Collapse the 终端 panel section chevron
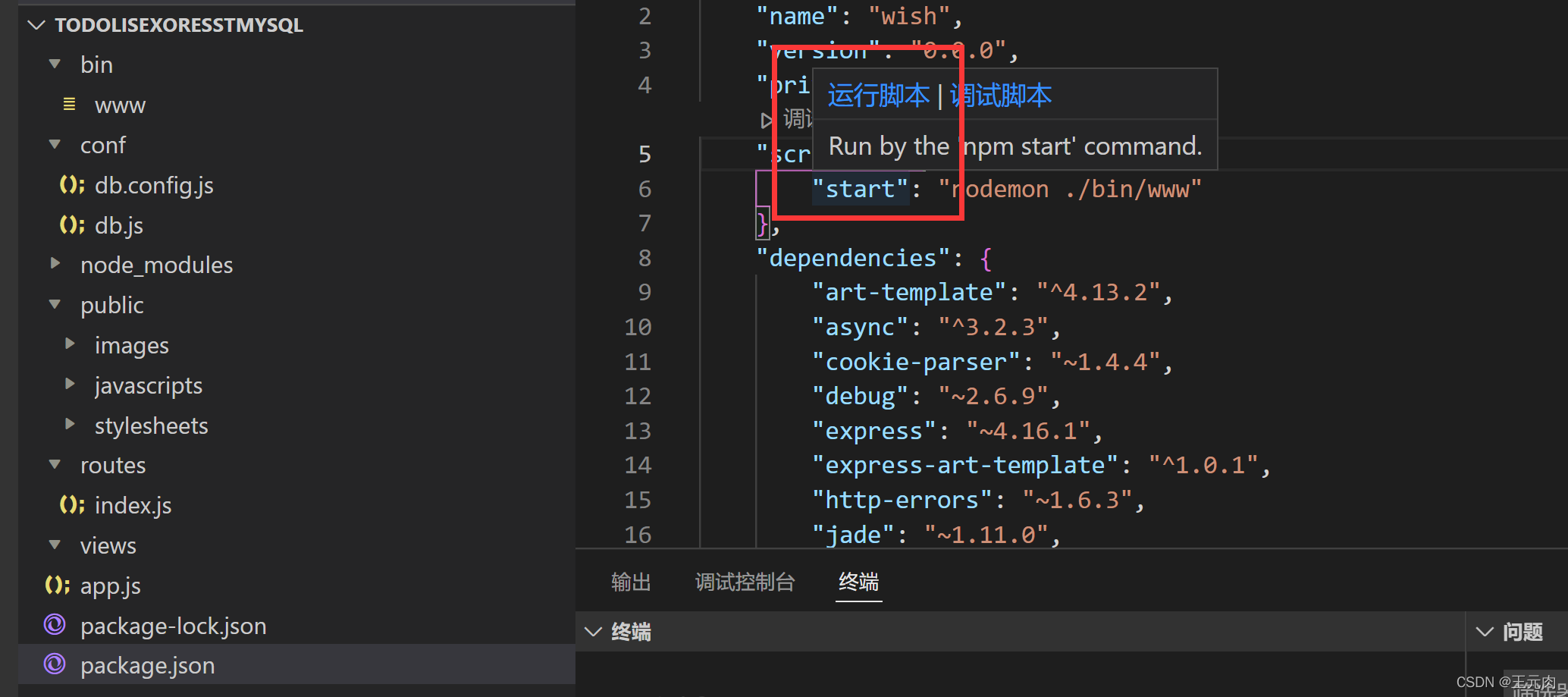The width and height of the screenshot is (1568, 697). point(593,632)
